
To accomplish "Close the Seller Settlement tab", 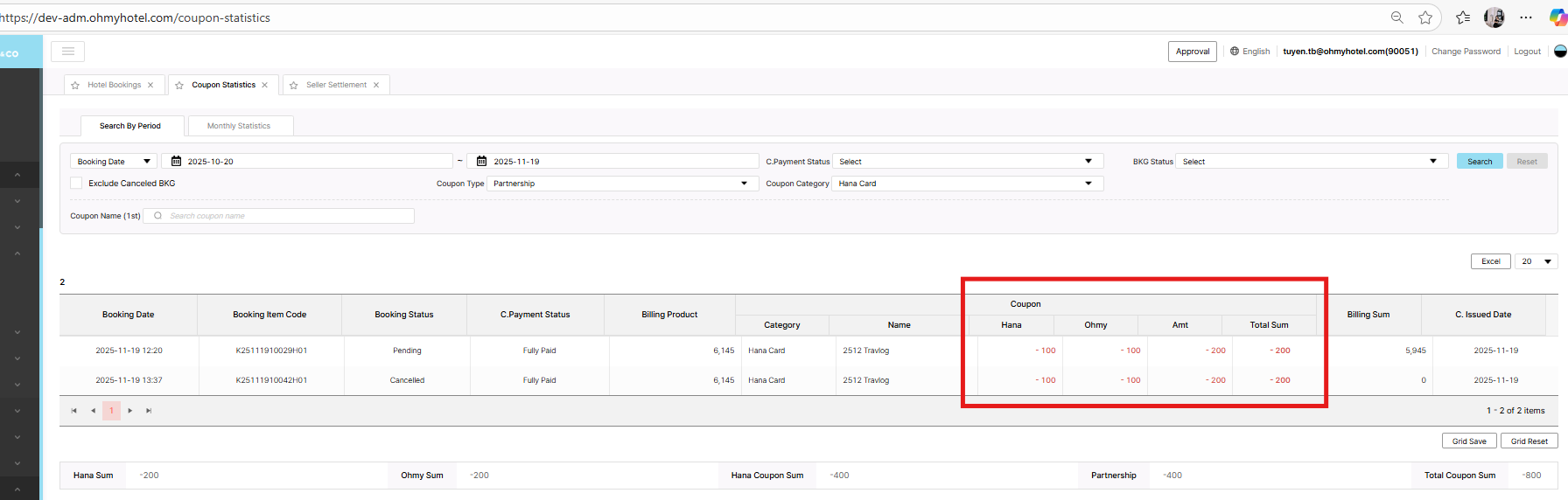I will [376, 86].
